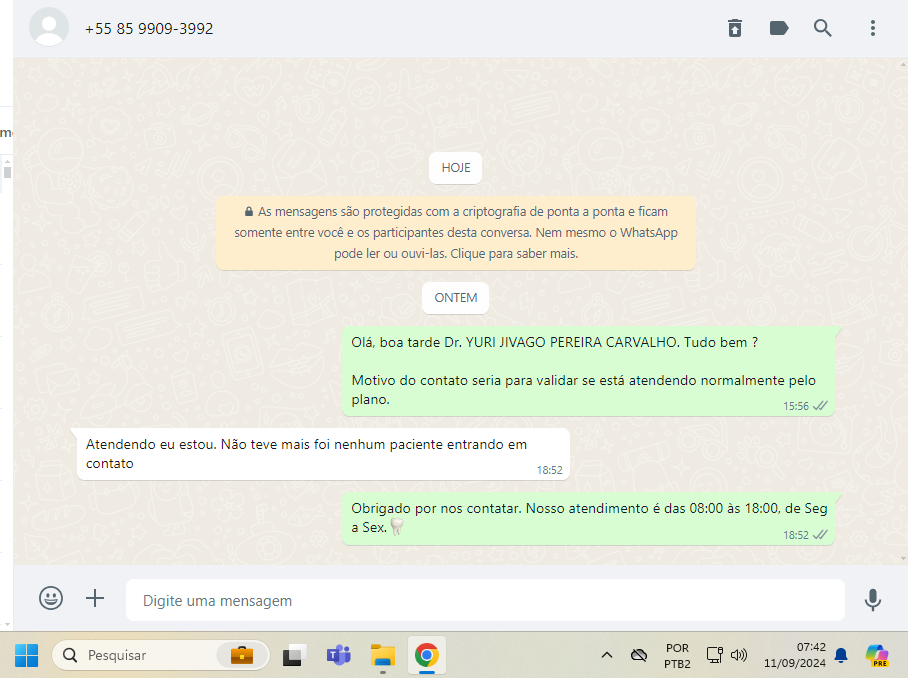The height and width of the screenshot is (678, 908).
Task: Open Microsoft Teams from taskbar
Action: coord(339,655)
